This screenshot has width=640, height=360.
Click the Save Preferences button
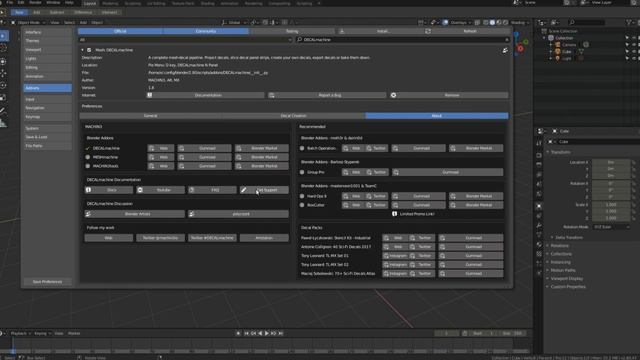pyautogui.click(x=47, y=282)
